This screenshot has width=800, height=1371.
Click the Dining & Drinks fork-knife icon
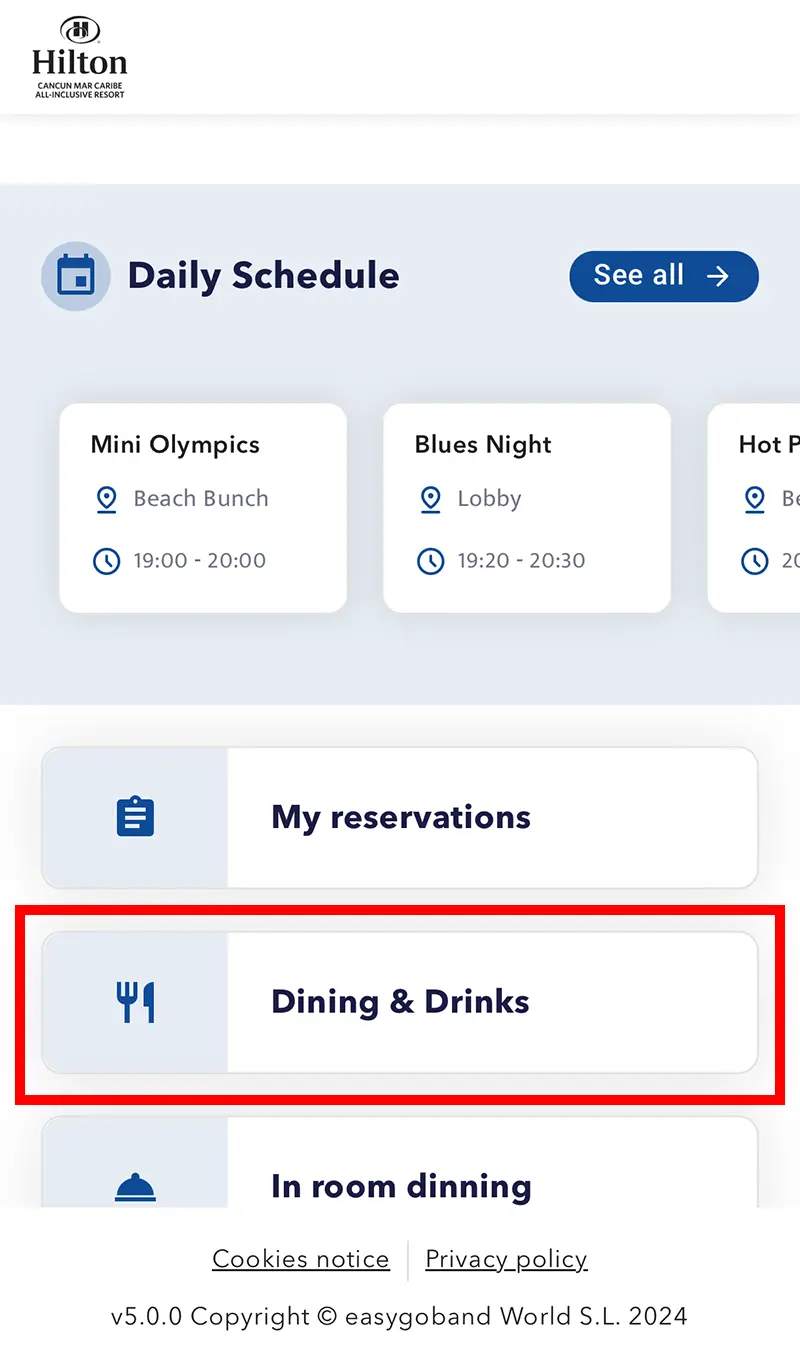pyautogui.click(x=135, y=1002)
